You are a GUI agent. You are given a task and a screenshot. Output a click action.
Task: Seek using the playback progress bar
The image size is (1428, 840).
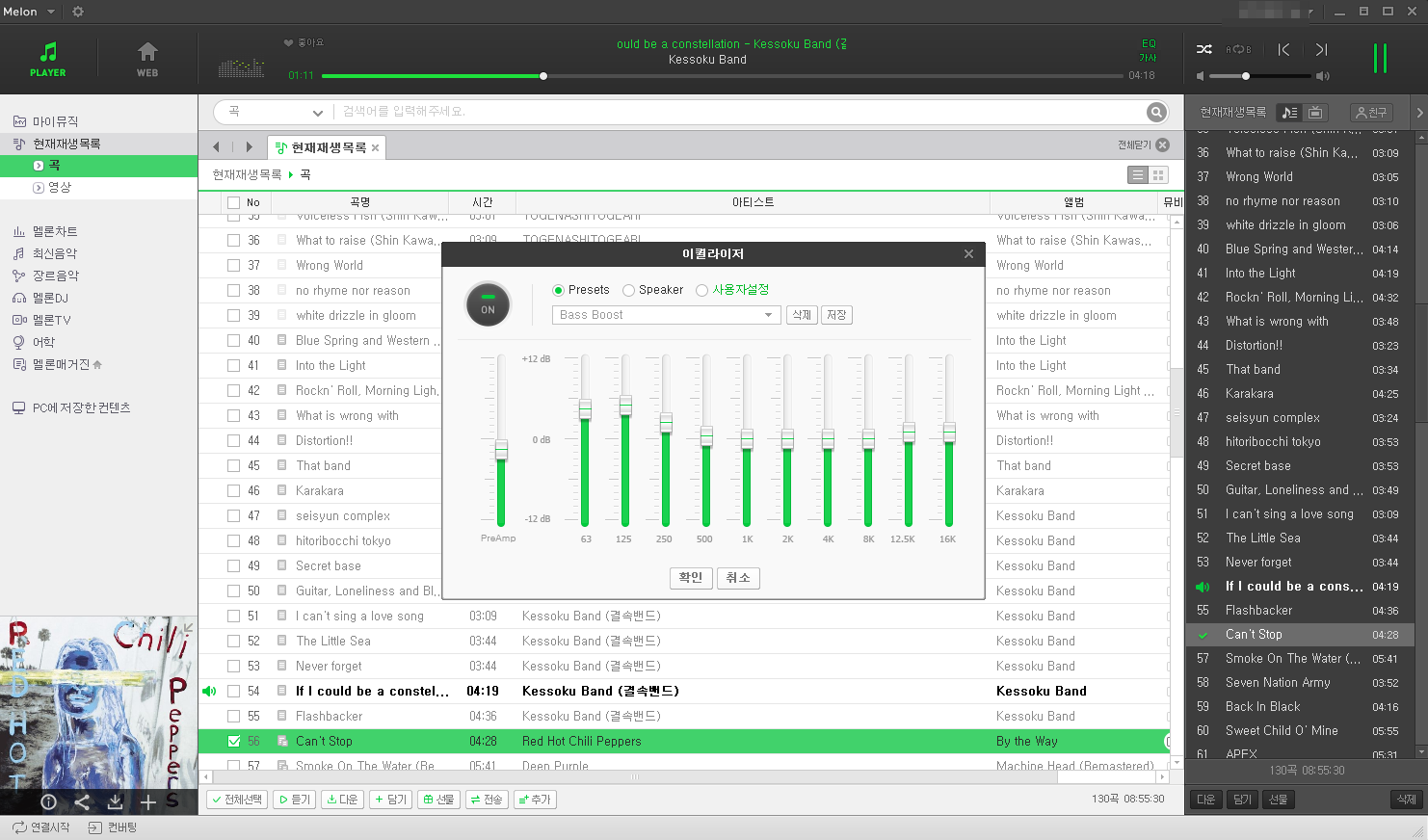(x=724, y=76)
